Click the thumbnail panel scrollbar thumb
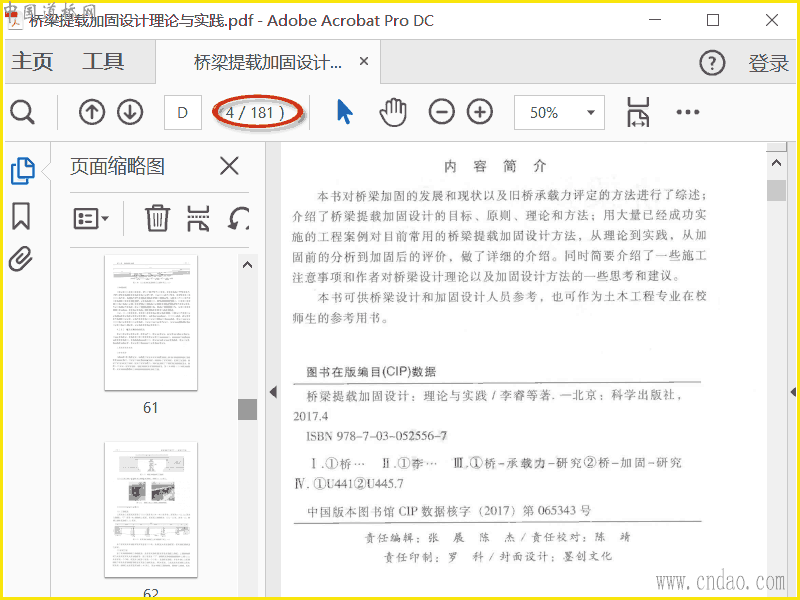The width and height of the screenshot is (800, 600). [x=247, y=410]
